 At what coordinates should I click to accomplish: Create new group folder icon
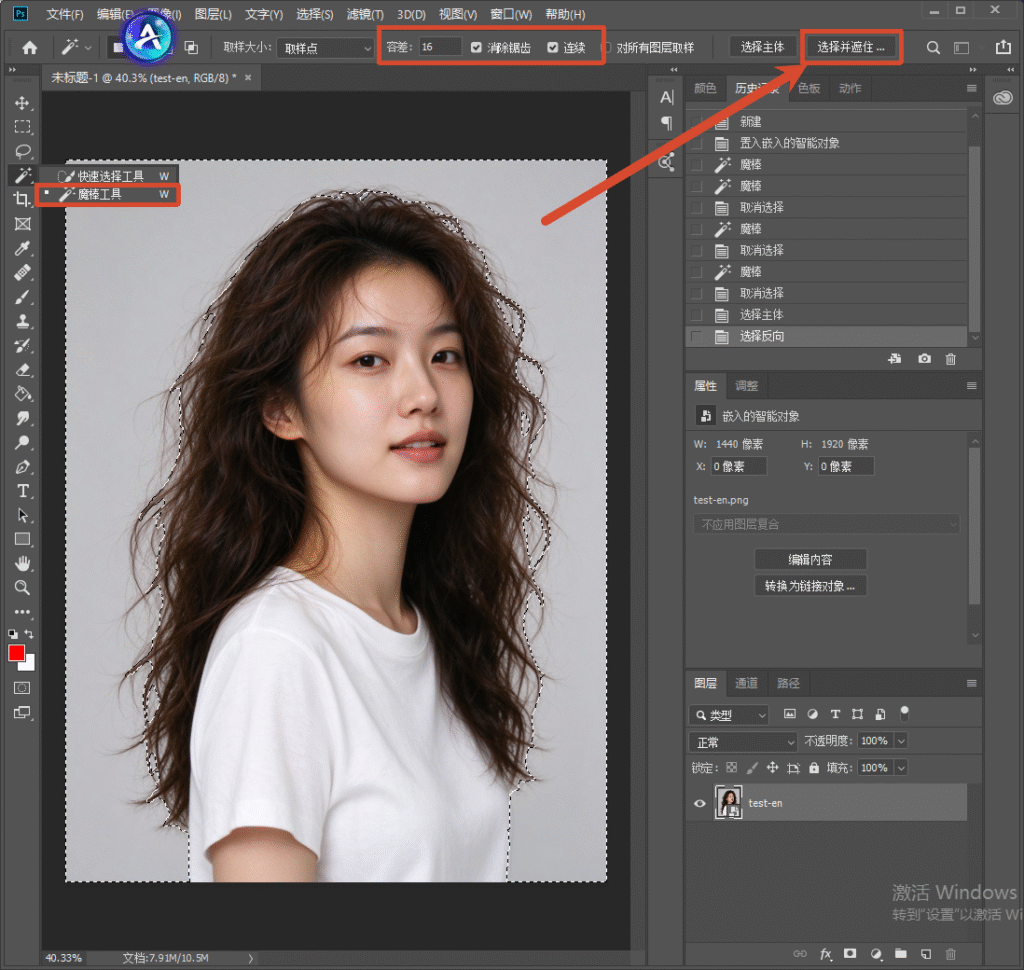click(901, 954)
